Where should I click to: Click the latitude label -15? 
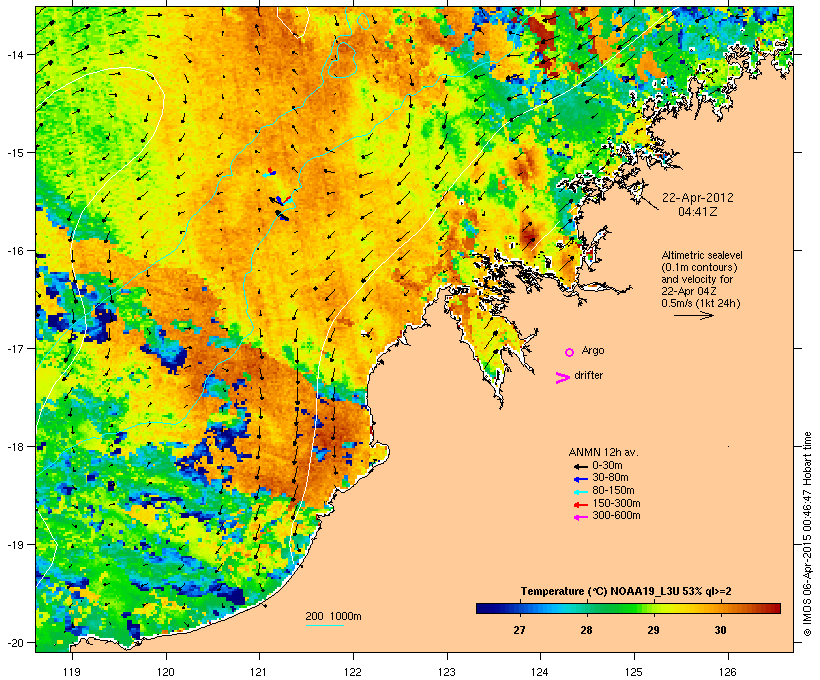15,153
